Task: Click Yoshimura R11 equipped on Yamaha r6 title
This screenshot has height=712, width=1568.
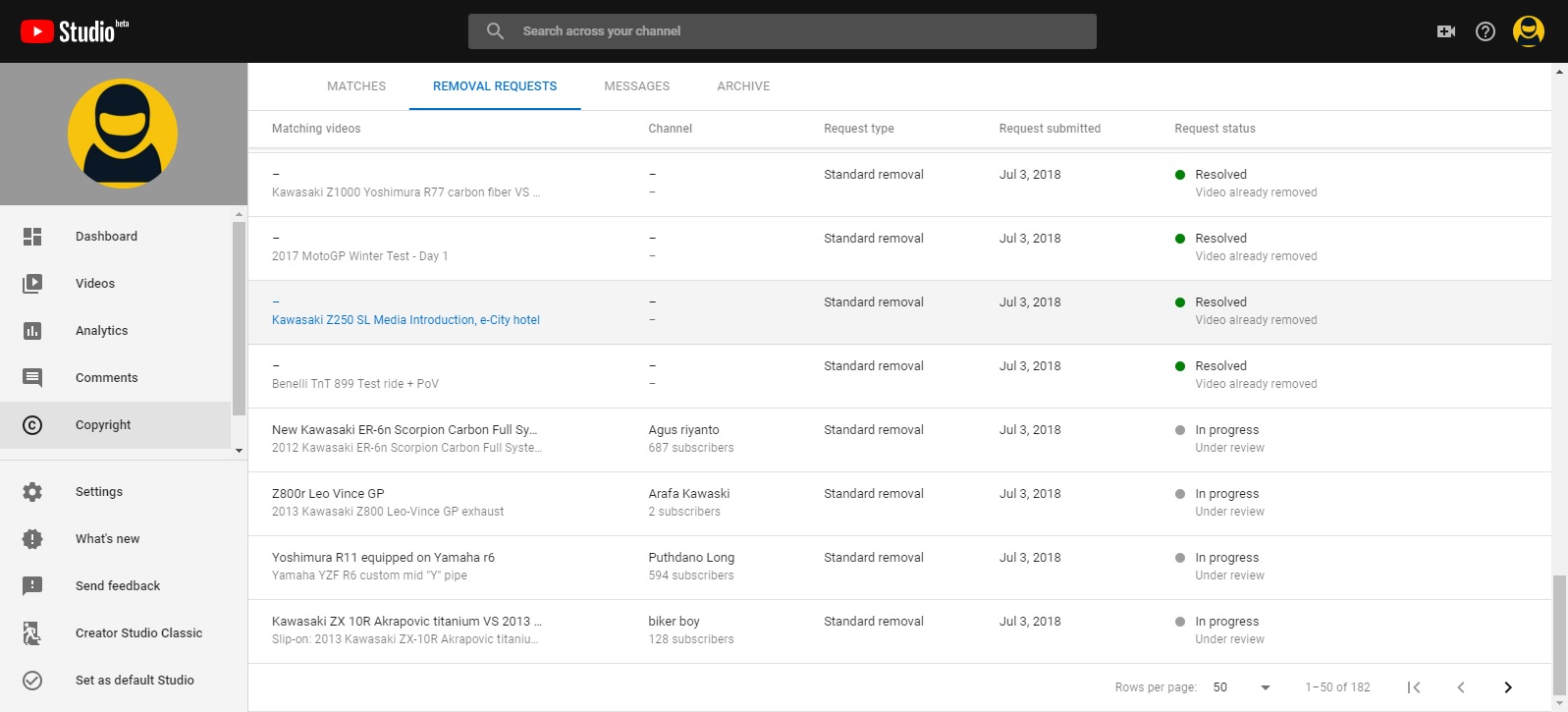Action: [x=383, y=558]
